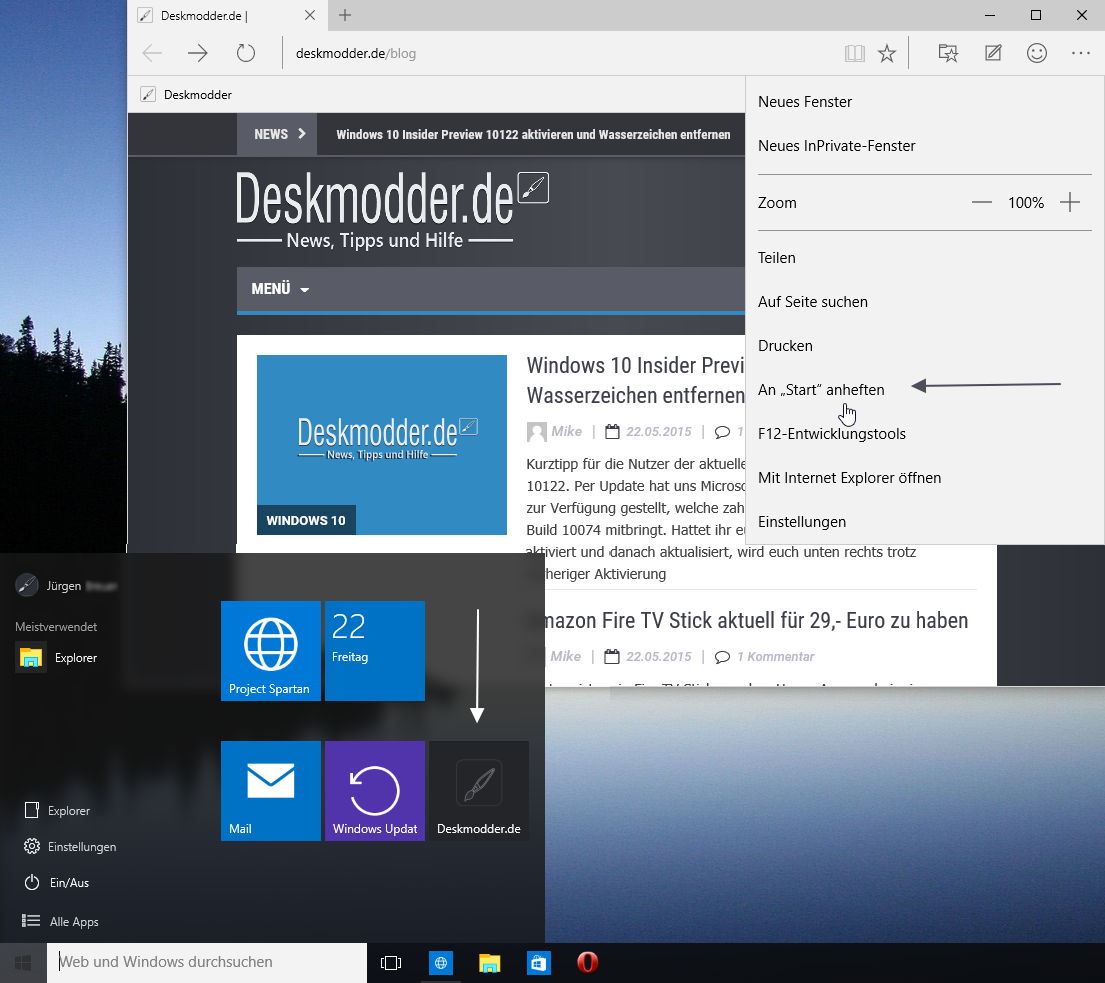Image resolution: width=1105 pixels, height=983 pixels.
Task: Open the Windows Update start tile
Action: 375,791
